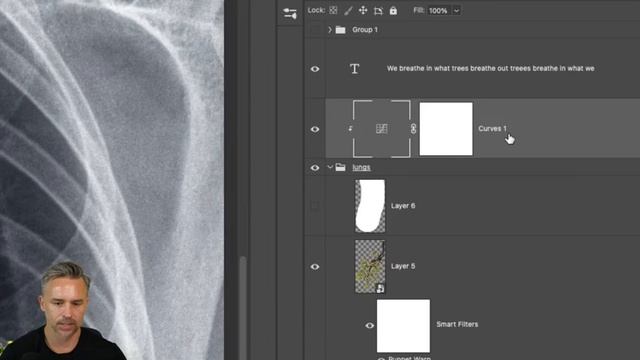Select the Curves 1 layer name
This screenshot has height=360, width=640.
tap(492, 129)
